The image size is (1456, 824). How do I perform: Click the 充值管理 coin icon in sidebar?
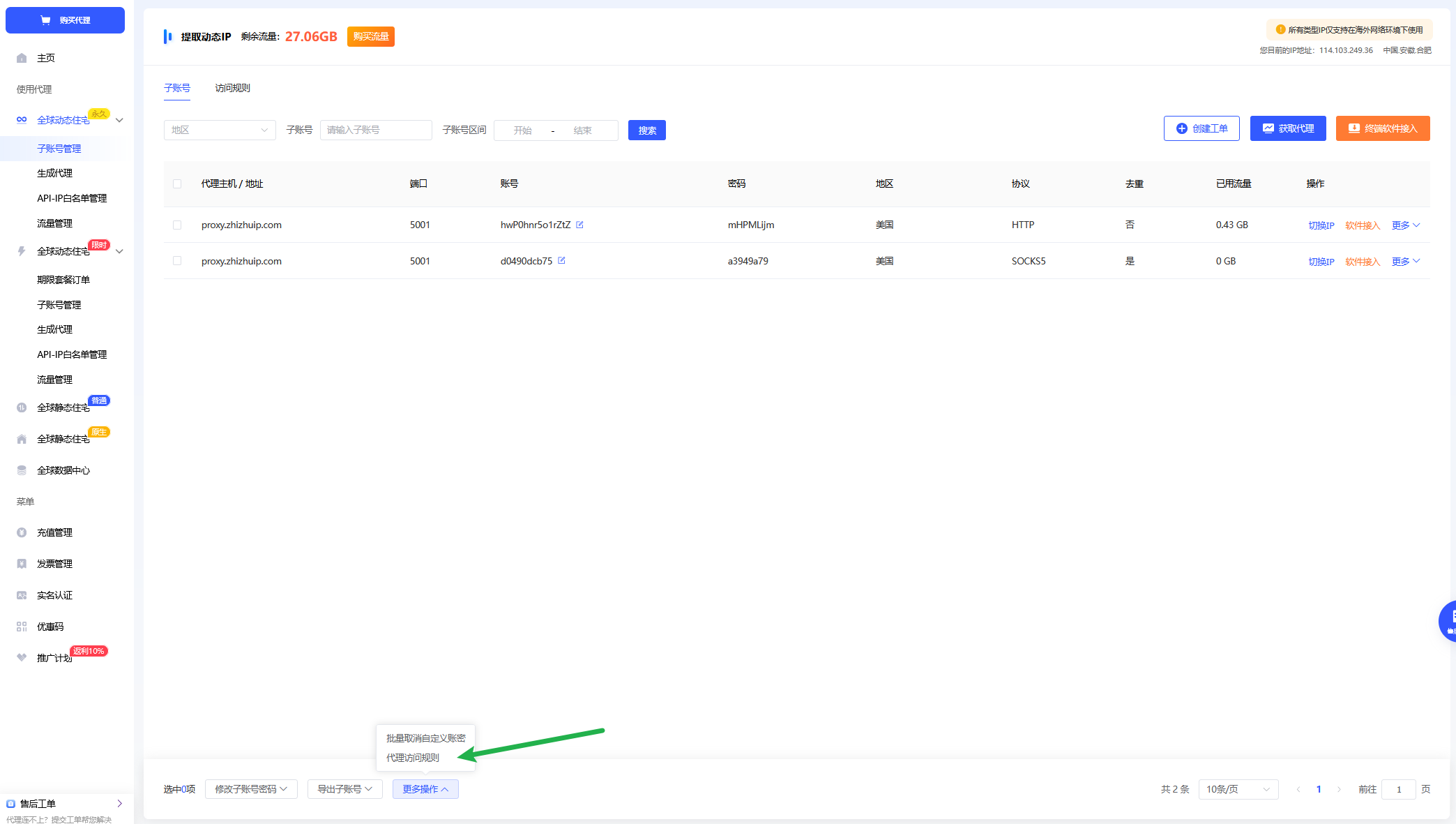[x=22, y=532]
